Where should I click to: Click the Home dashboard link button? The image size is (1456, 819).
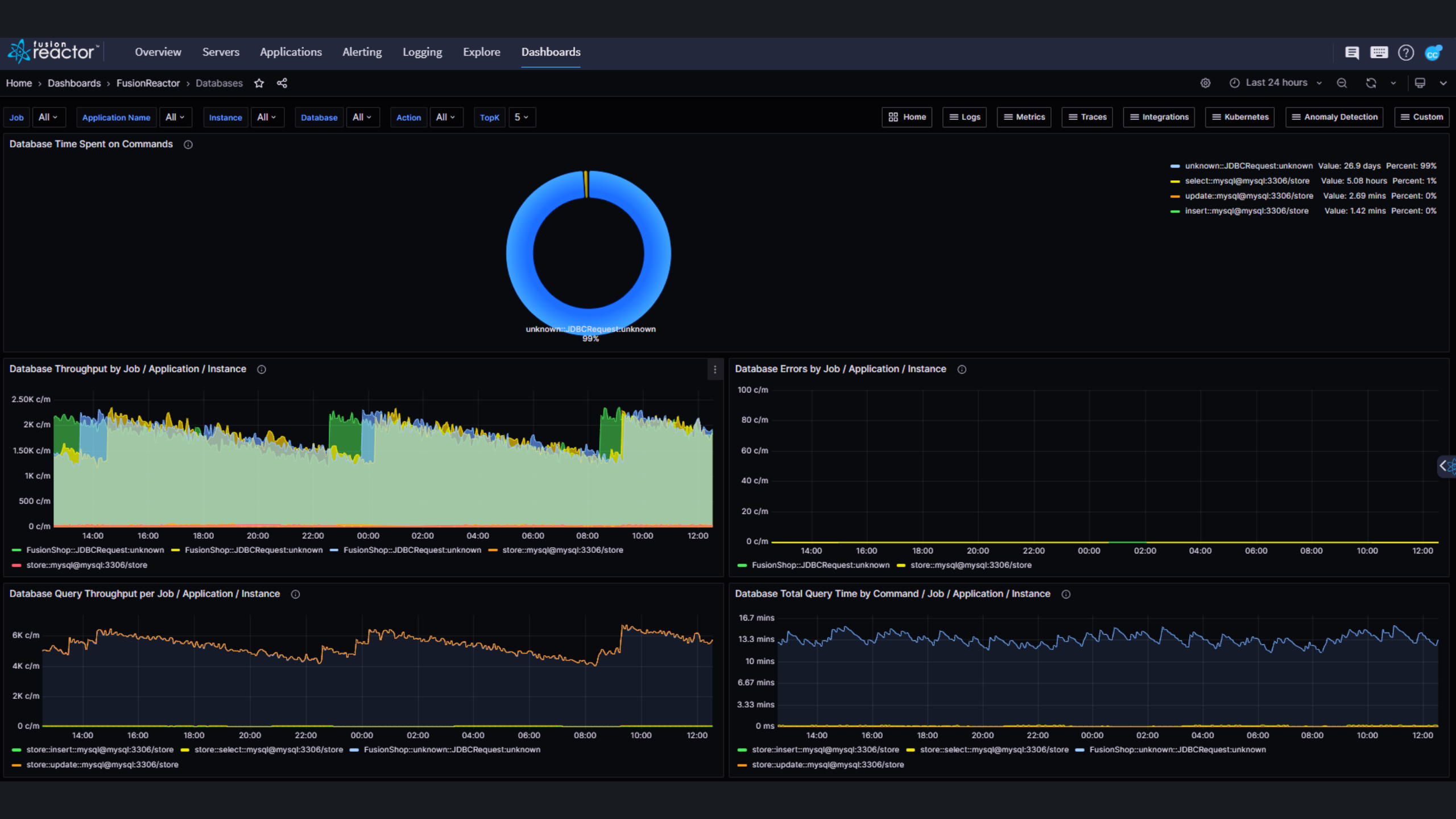(907, 117)
